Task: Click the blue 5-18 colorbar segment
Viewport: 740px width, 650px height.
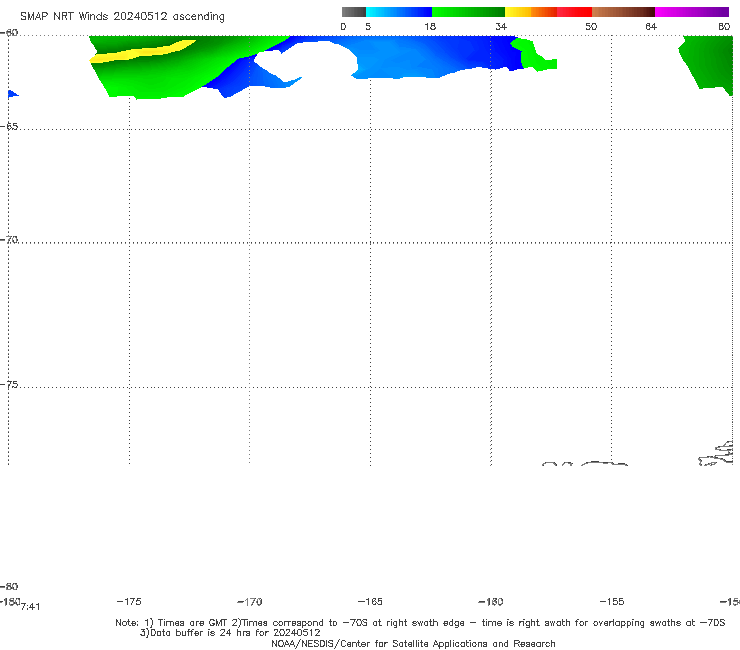Action: tap(399, 12)
